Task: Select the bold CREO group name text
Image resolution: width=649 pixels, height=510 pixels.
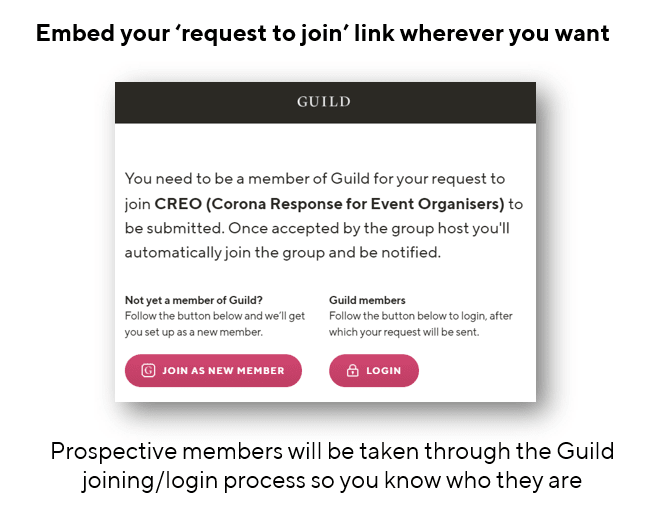Action: (329, 204)
